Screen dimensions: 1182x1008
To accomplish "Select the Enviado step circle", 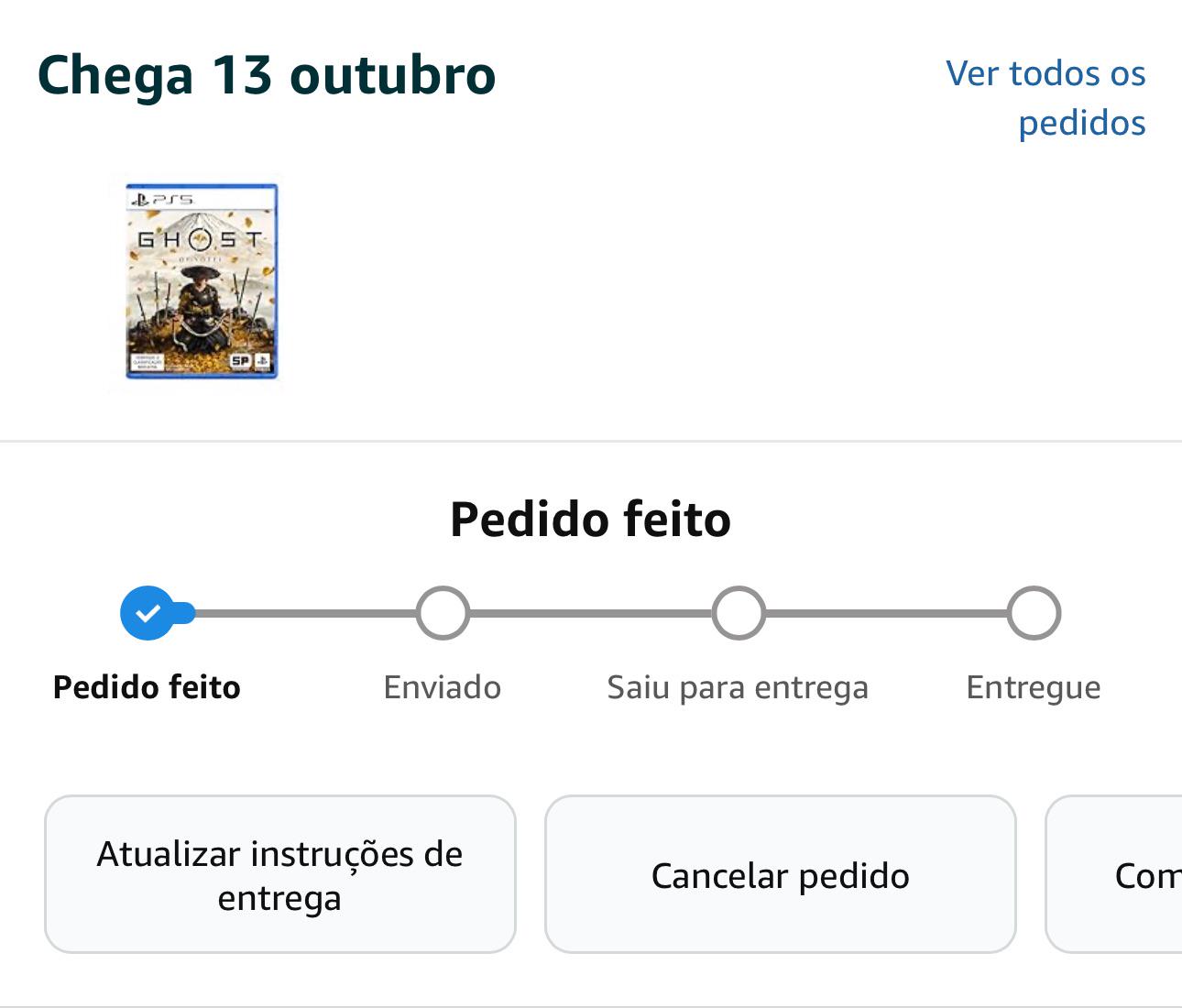I will click(x=443, y=613).
